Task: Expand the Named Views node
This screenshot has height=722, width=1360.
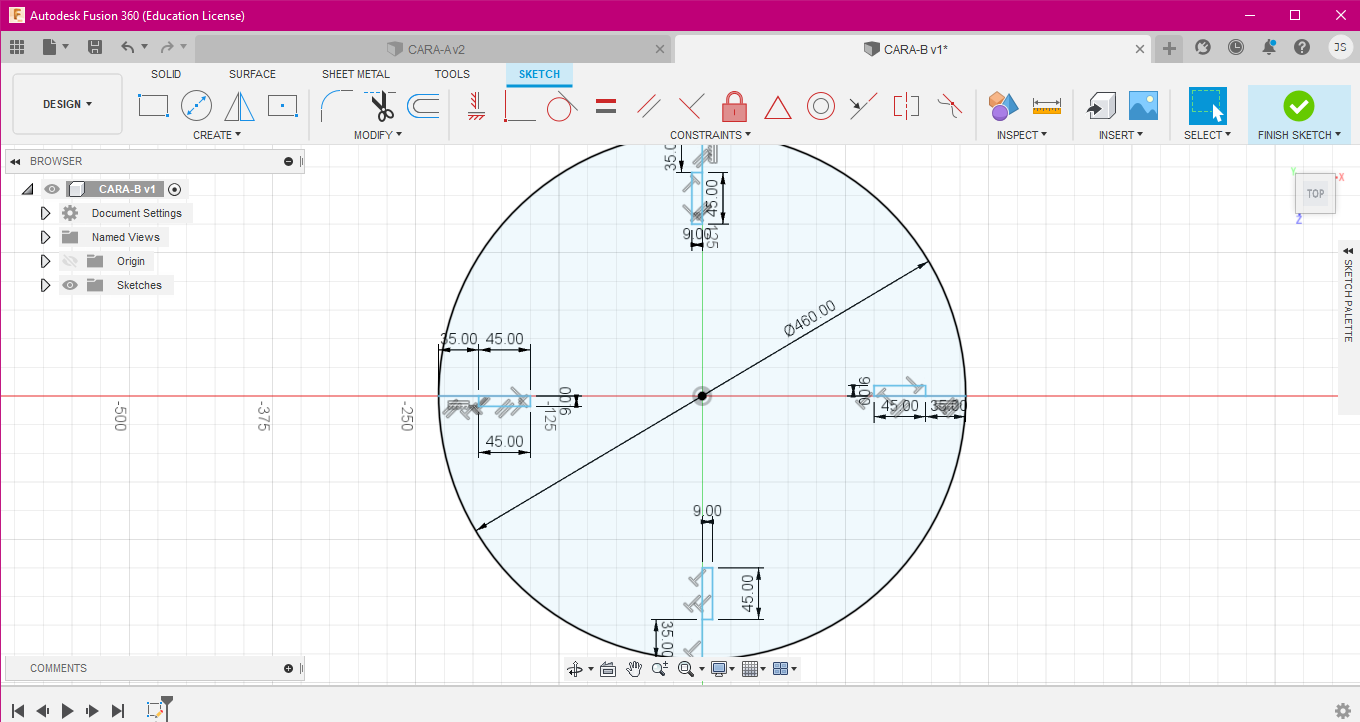Action: 45,237
